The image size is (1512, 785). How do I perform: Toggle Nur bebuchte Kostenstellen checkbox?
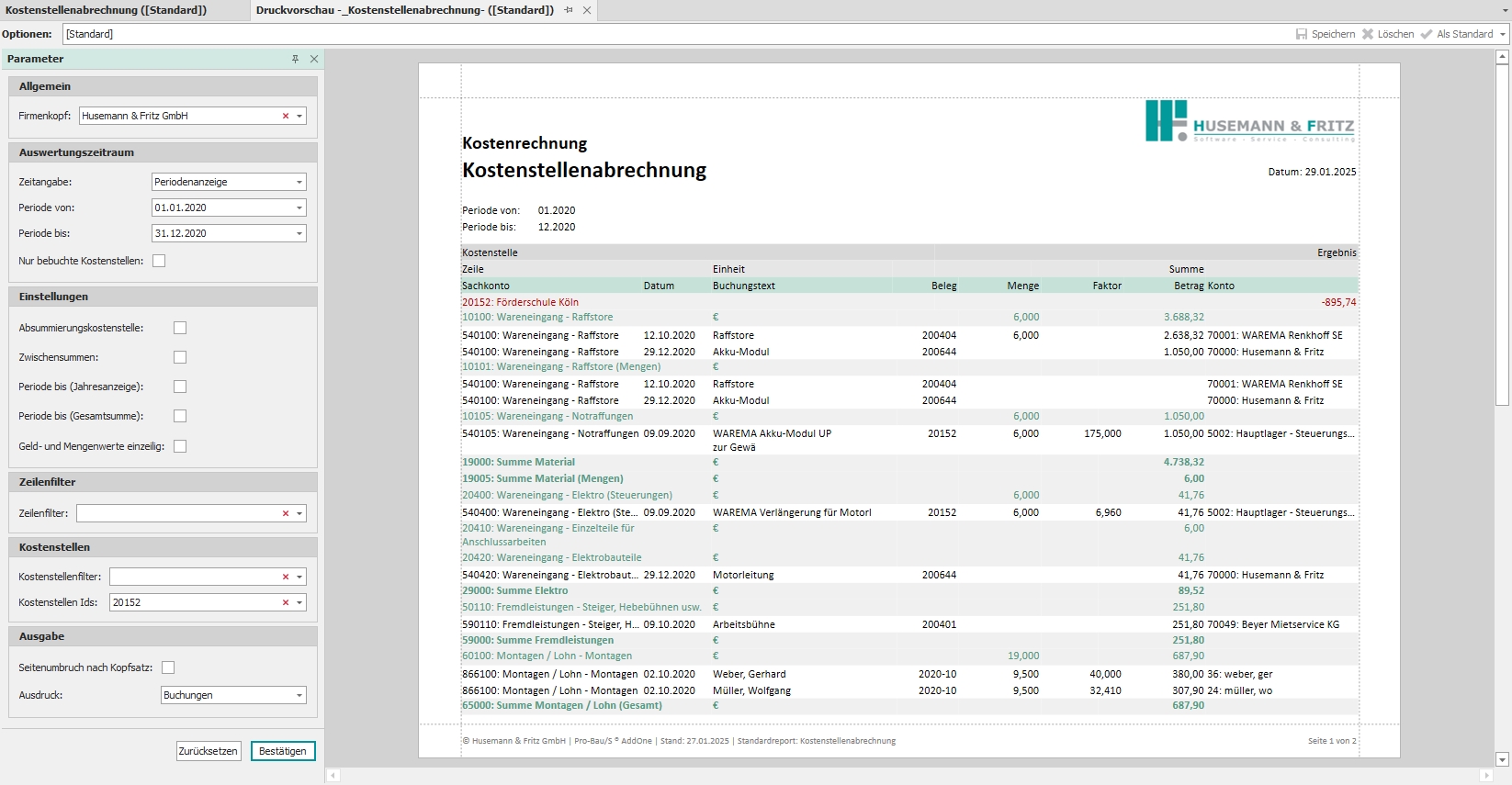[159, 261]
